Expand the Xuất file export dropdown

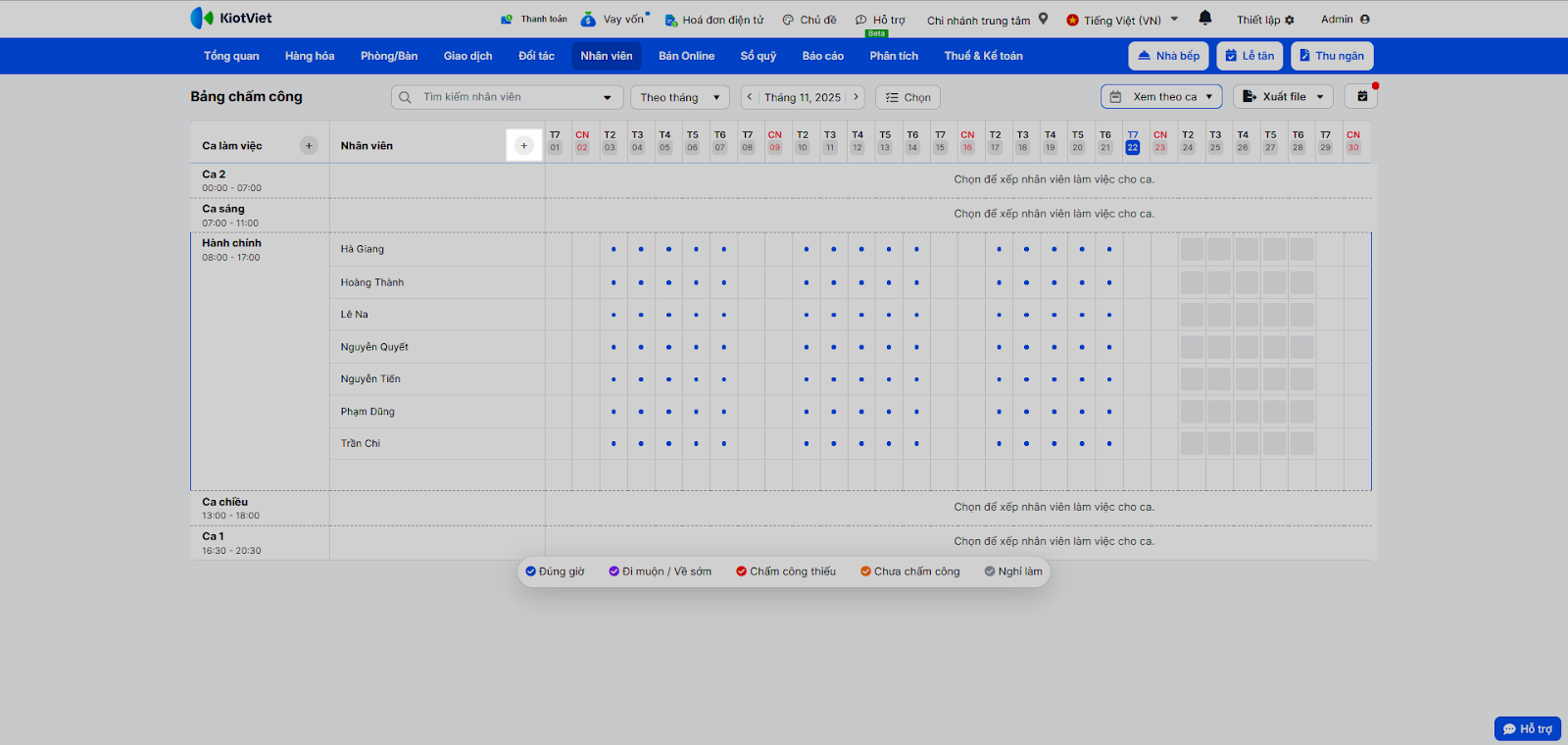click(1284, 97)
